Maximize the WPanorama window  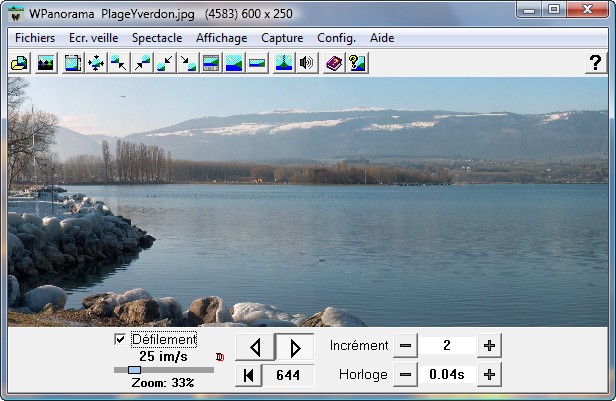(554, 10)
